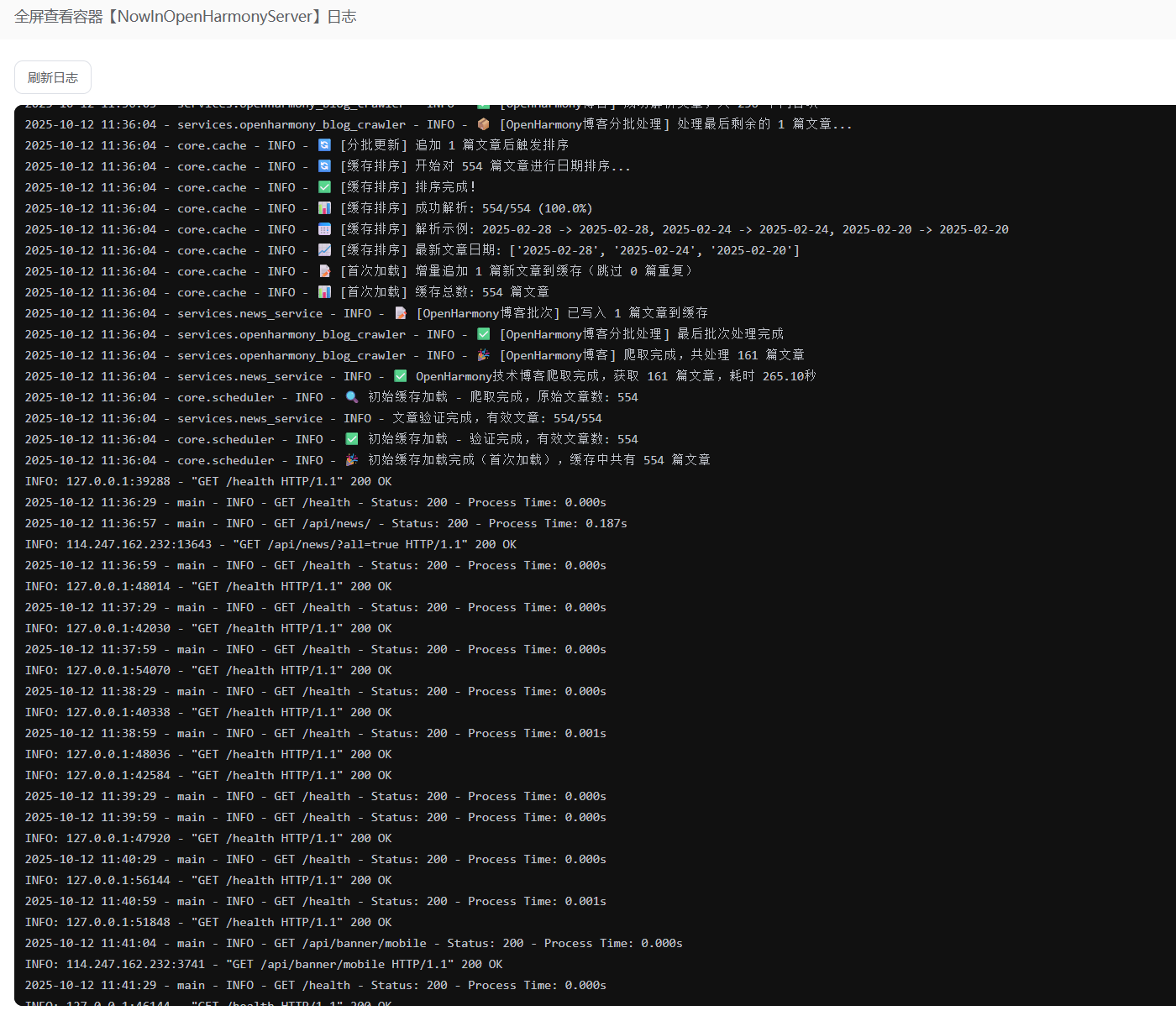Click the page title 全屏查看容器 日志
Screen dimensions: 1176x1016
point(185,17)
